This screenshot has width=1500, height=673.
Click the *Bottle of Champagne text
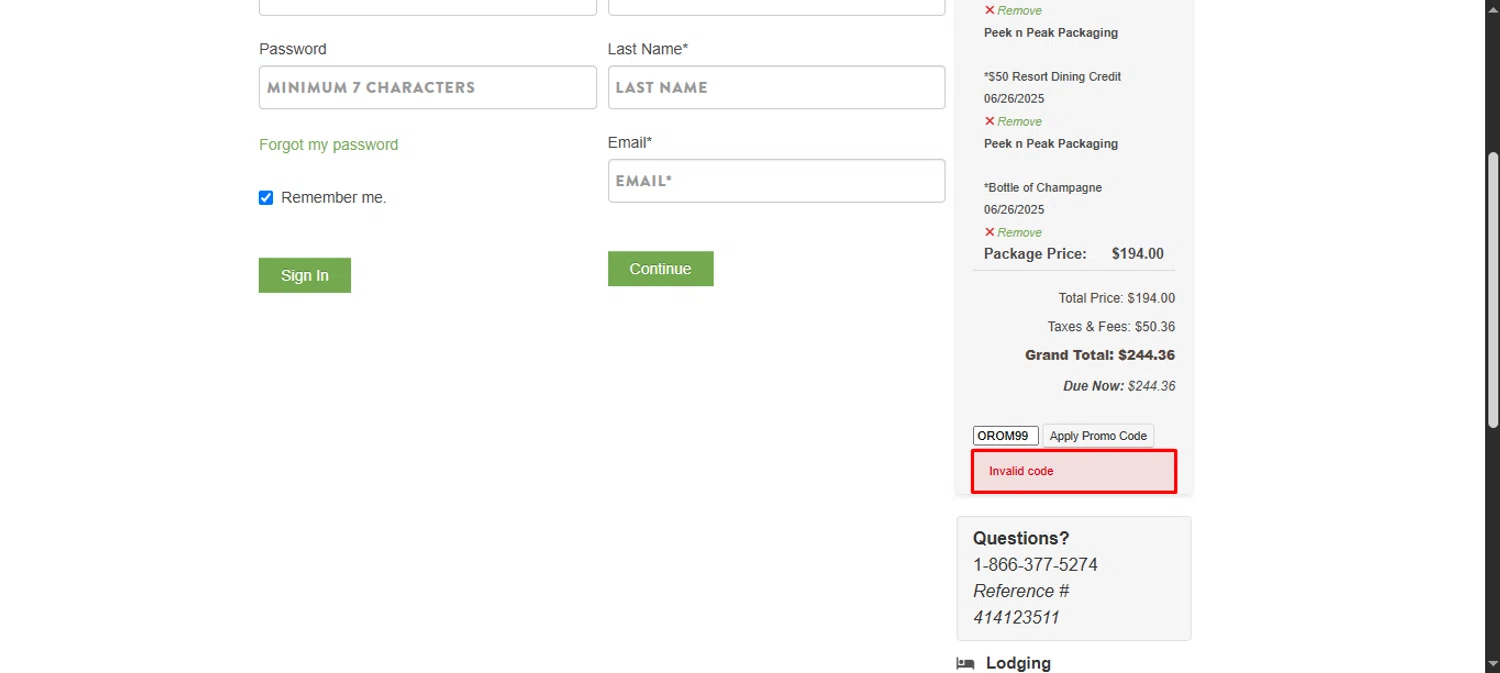point(1043,187)
